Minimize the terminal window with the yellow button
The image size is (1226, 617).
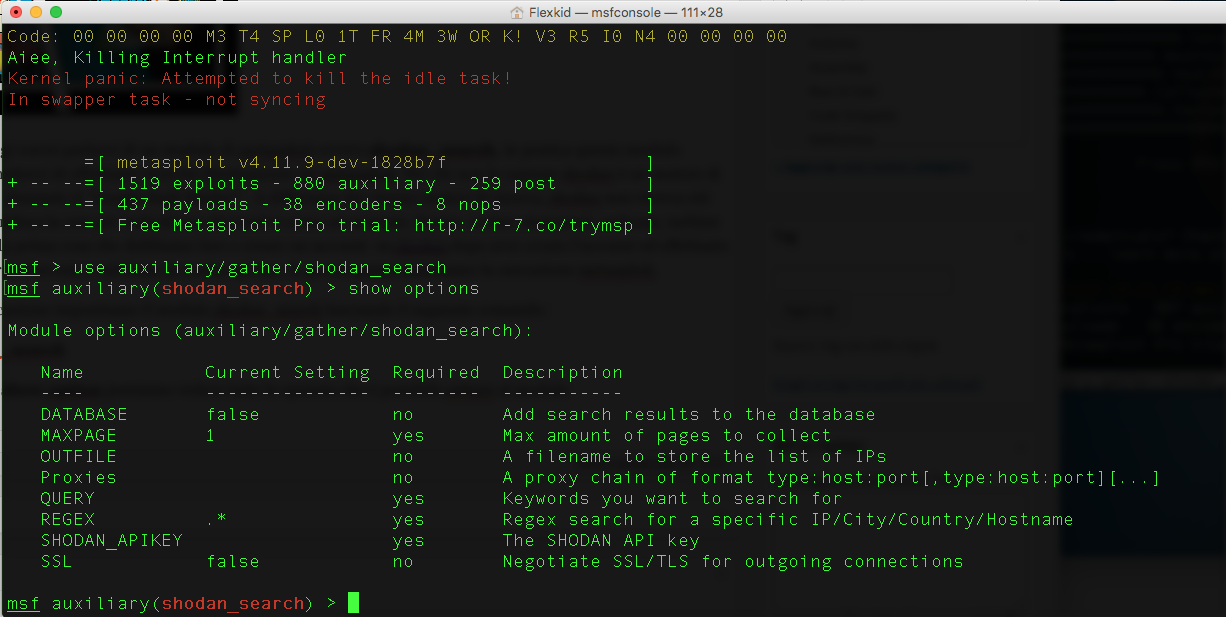35,12
